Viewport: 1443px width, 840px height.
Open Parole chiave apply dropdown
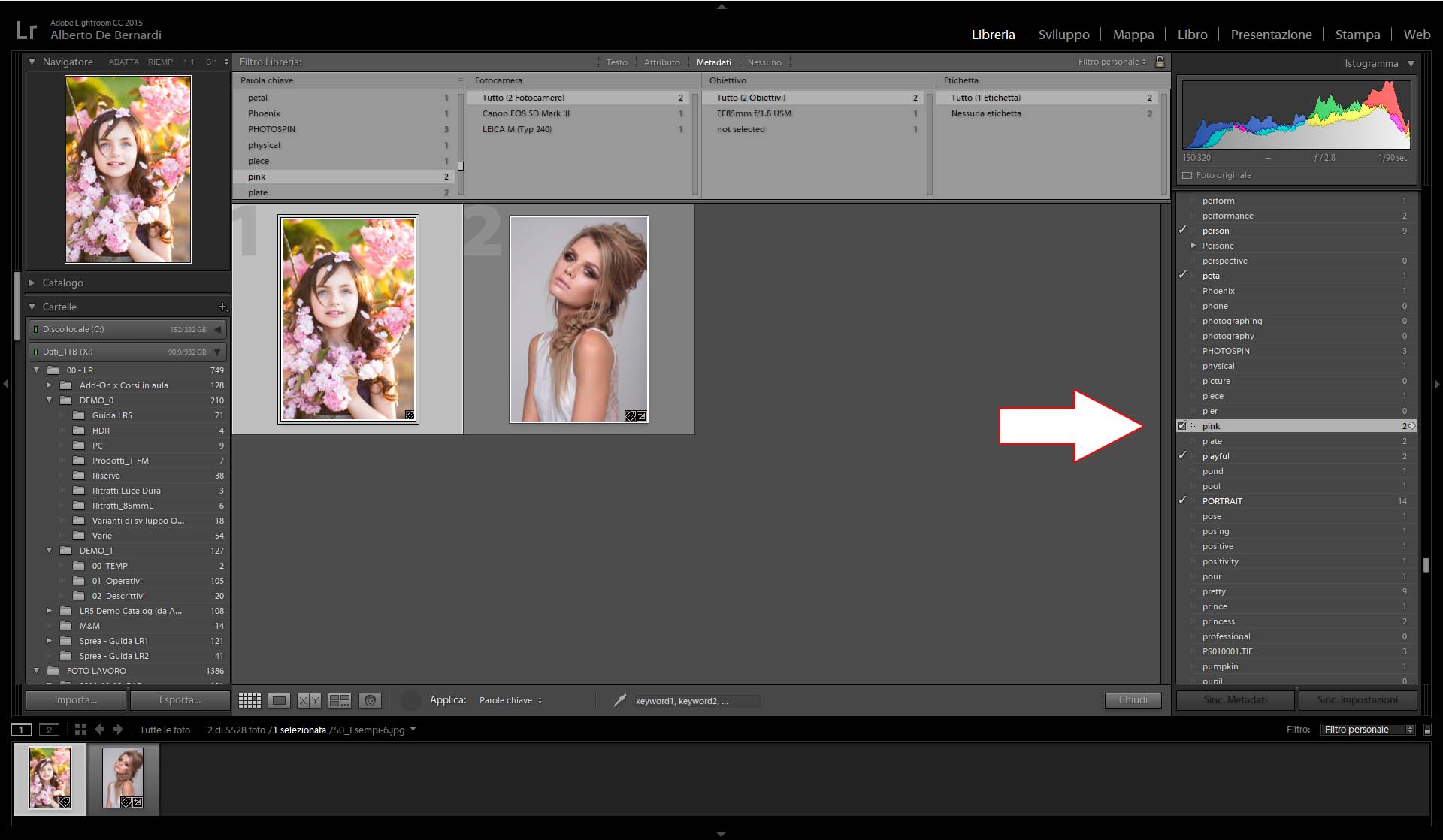[510, 700]
